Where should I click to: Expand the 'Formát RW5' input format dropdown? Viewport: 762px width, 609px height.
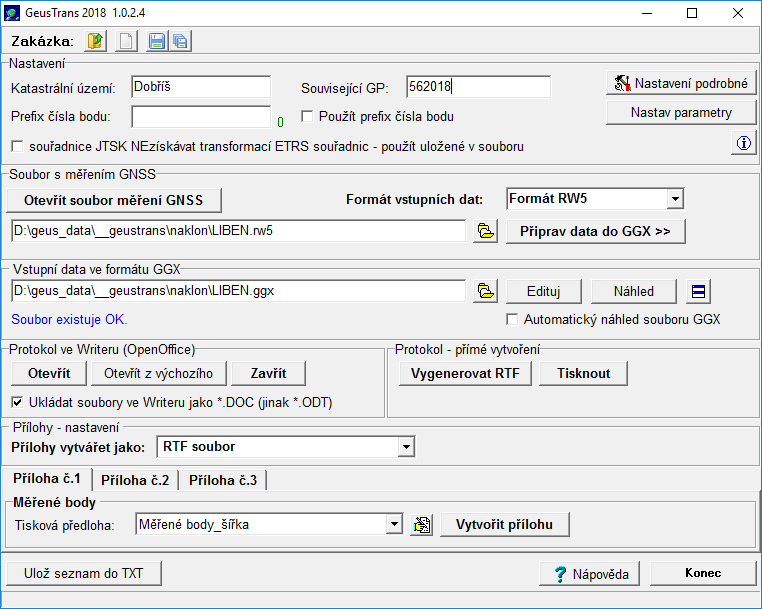tap(675, 199)
